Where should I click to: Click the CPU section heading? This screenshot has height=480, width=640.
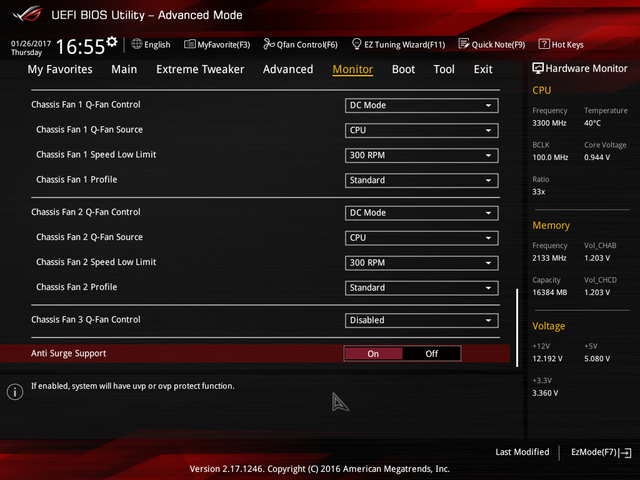(x=542, y=90)
